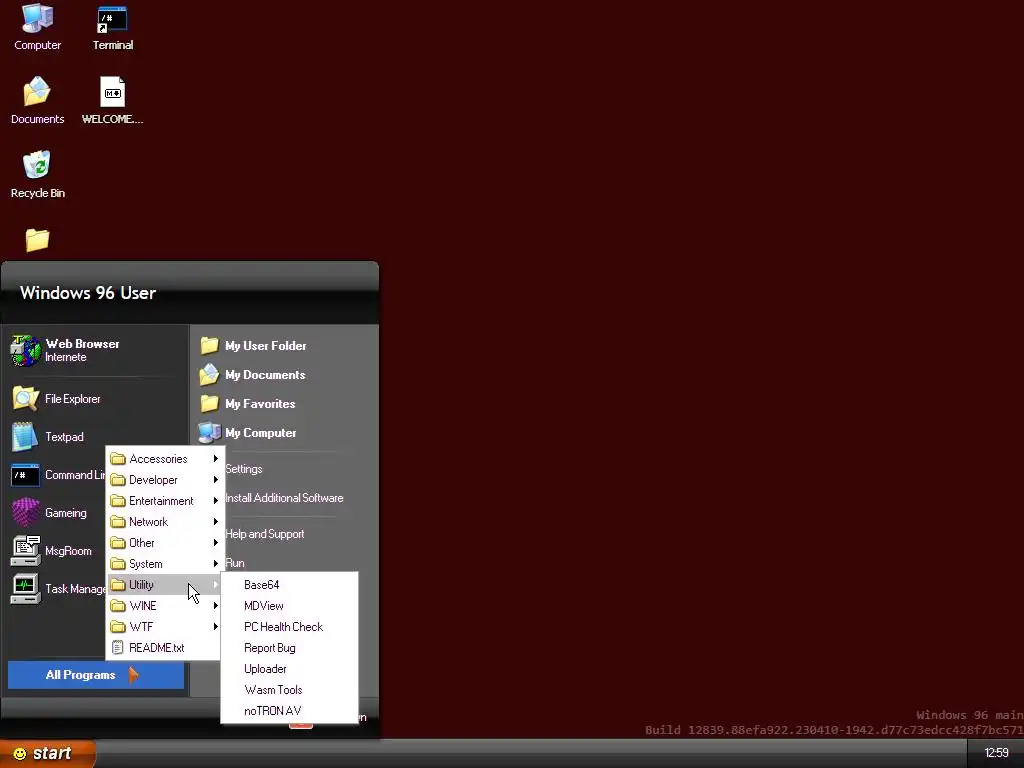
Task: Expand the Developer programs folder
Action: (165, 479)
